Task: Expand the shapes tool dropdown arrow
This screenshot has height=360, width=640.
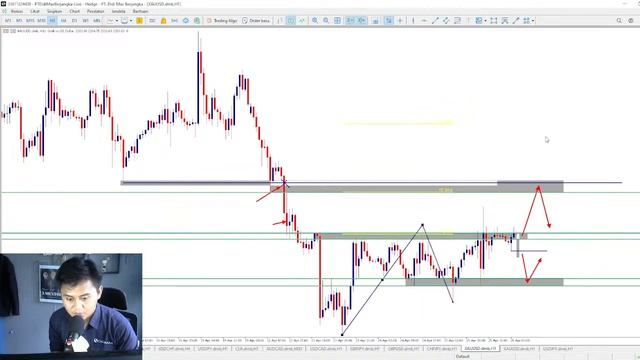Action: (485, 20)
